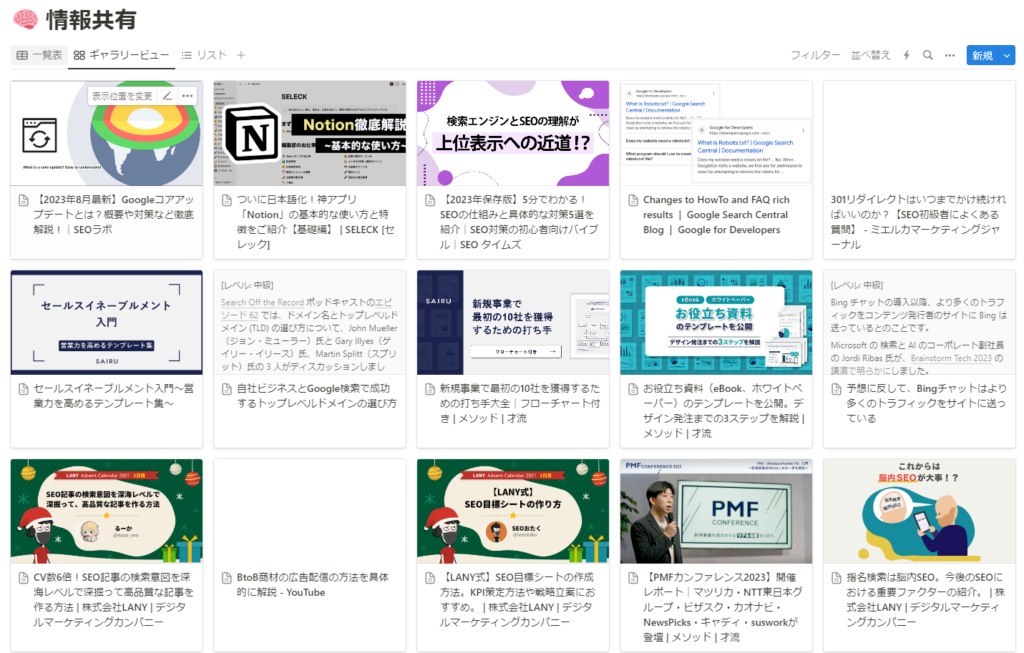Click page icon next to ついに日本語化！神アプリ
Image resolution: width=1024 pixels, height=653 pixels.
click(227, 200)
